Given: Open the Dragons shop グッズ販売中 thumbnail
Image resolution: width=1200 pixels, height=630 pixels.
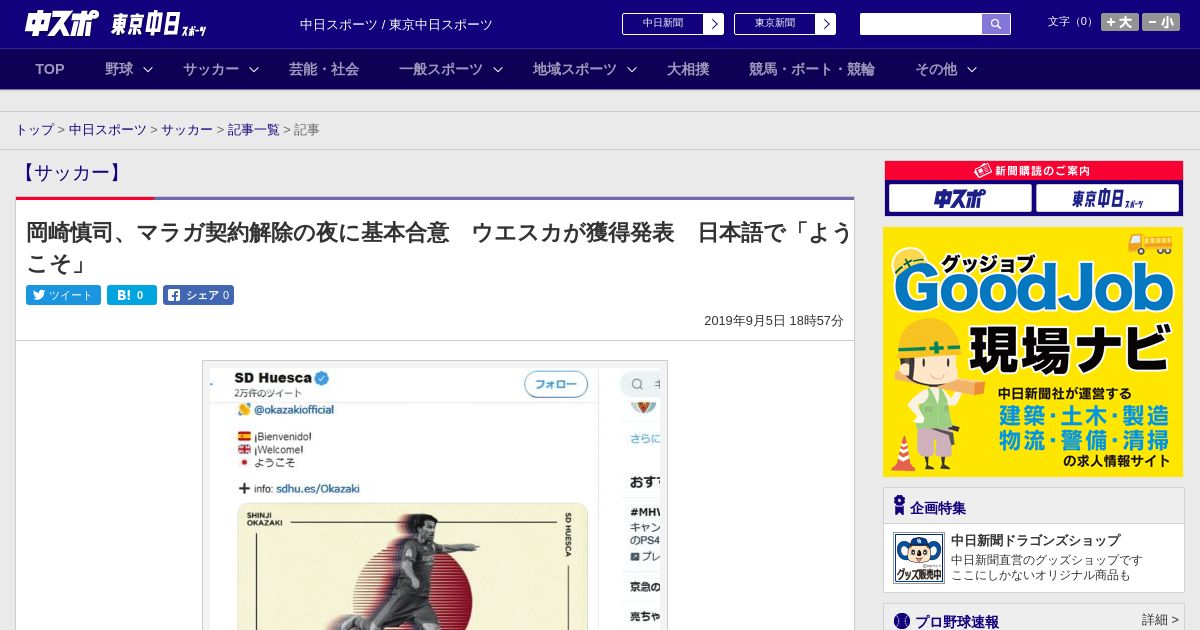Looking at the screenshot, I should point(918,558).
